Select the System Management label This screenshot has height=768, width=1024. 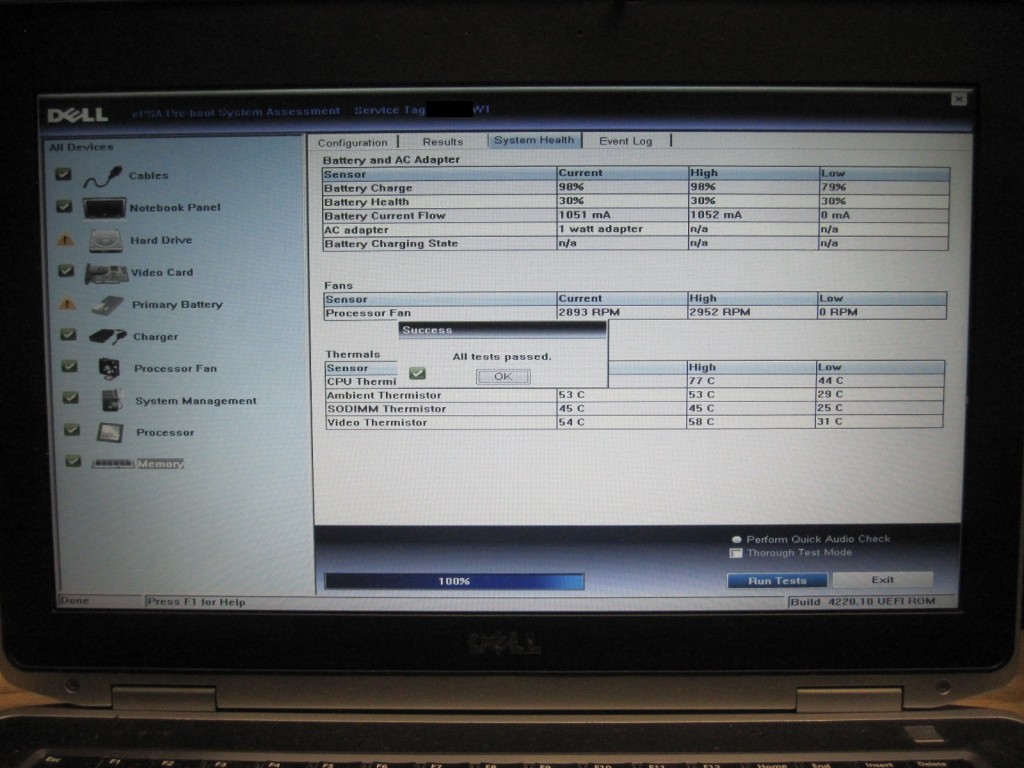tap(196, 401)
